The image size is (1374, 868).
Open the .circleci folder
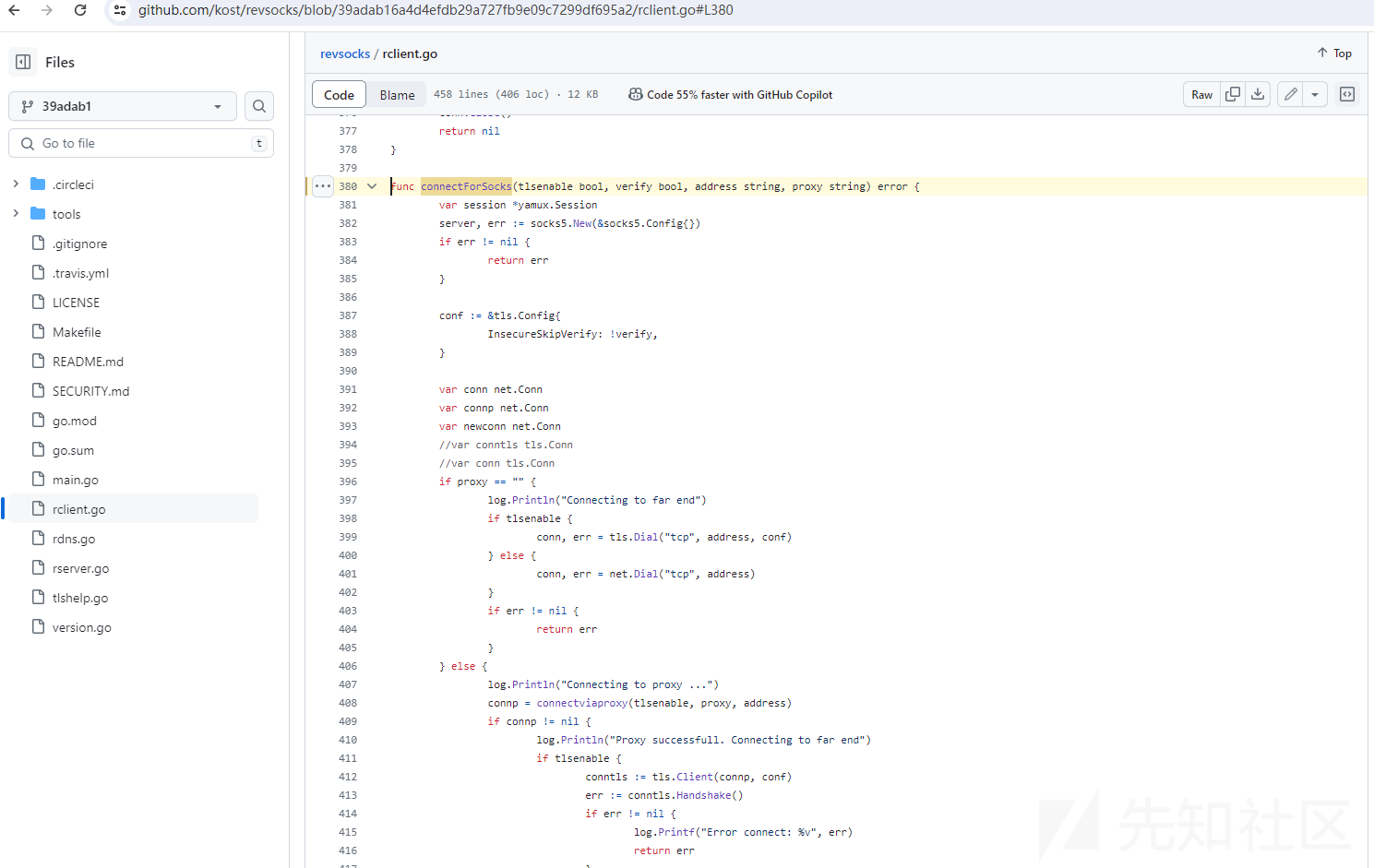click(73, 184)
